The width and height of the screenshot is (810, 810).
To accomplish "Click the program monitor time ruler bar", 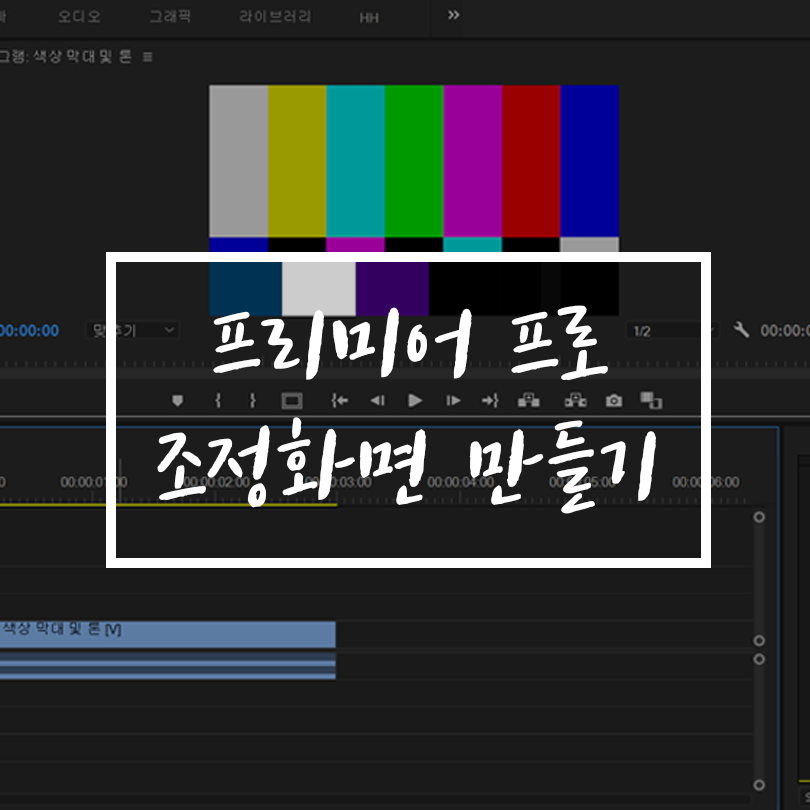I will [405, 364].
